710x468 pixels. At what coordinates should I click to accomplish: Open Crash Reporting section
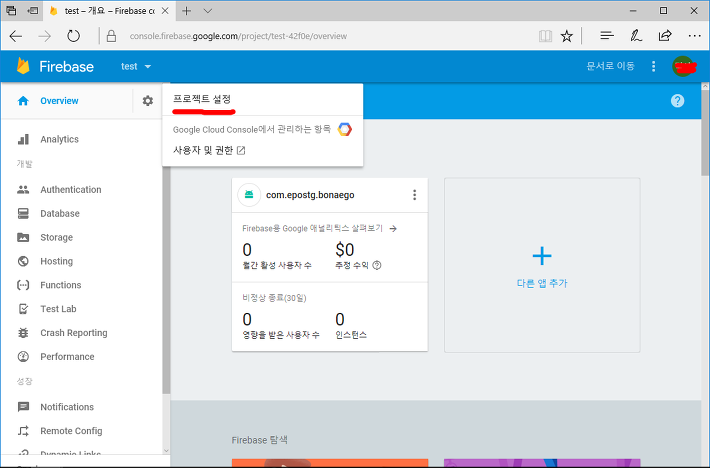click(x=74, y=333)
